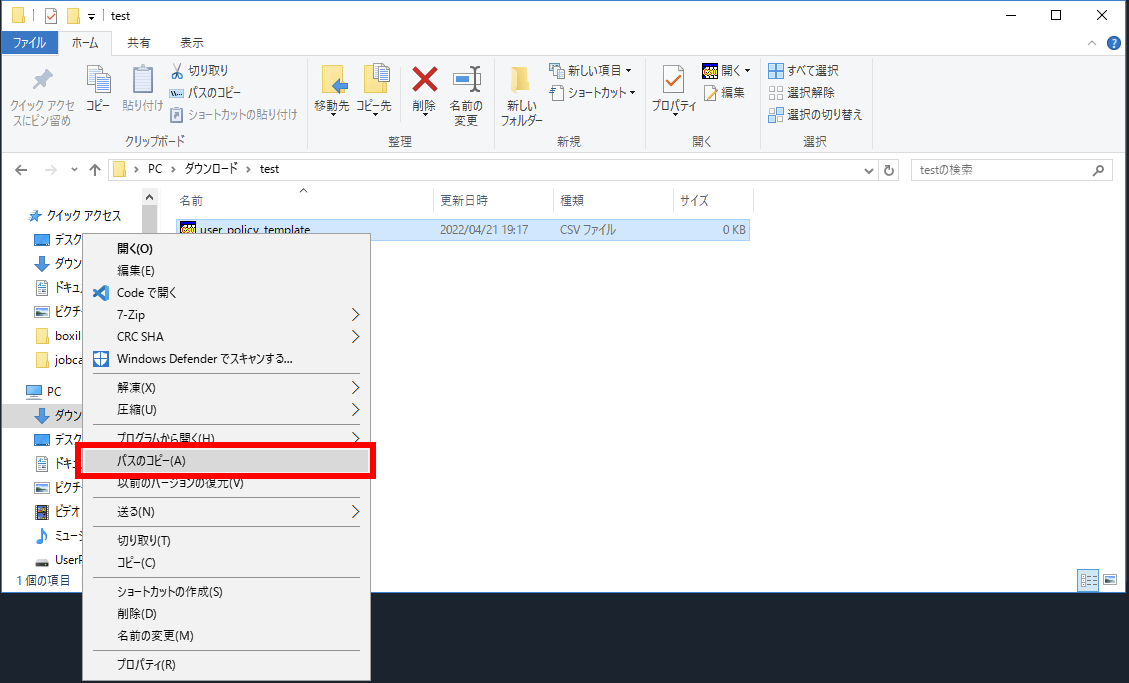Choose コピー(C) in context menu
Image resolution: width=1129 pixels, height=683 pixels.
(227, 563)
